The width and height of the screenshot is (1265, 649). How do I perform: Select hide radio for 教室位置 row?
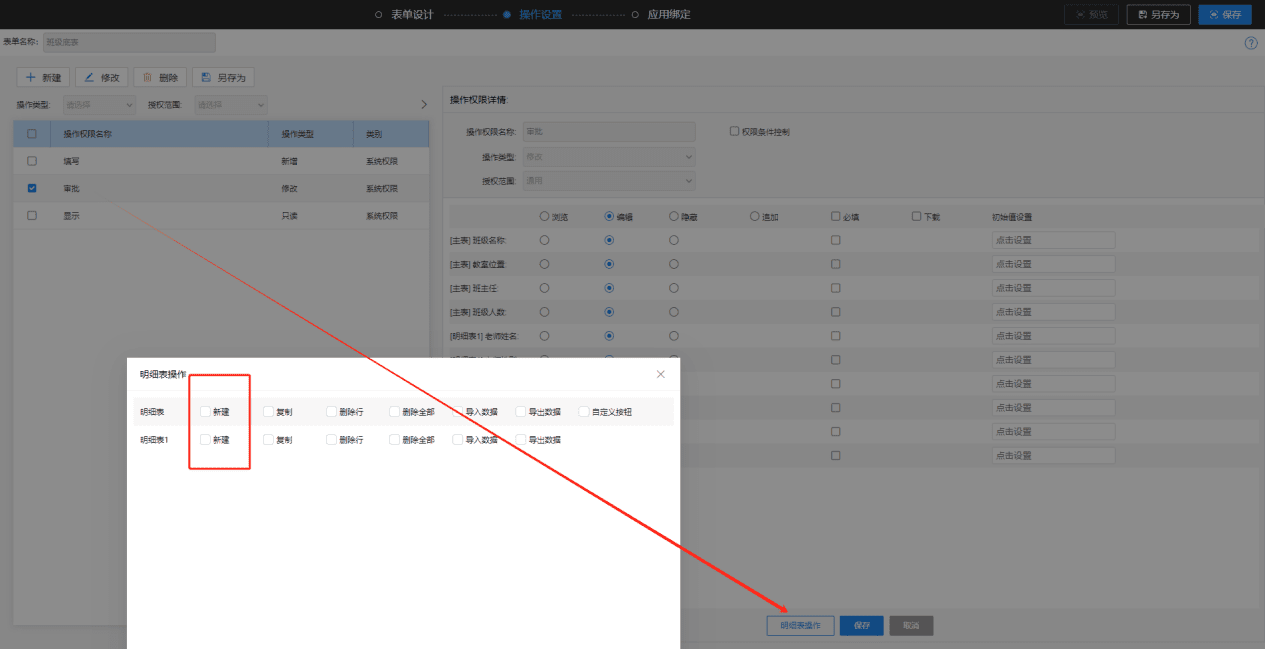(674, 264)
